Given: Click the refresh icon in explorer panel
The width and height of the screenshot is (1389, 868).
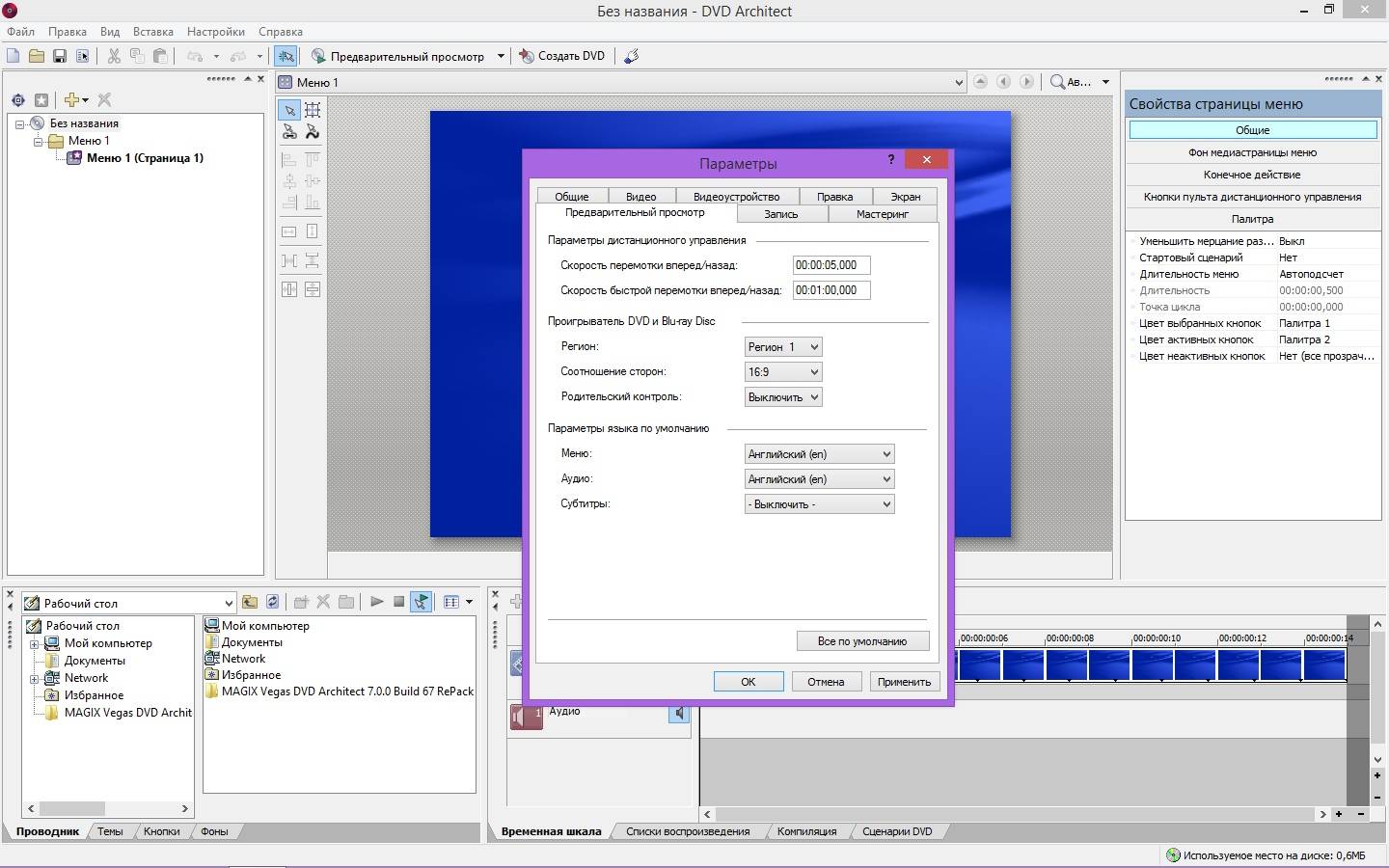Looking at the screenshot, I should [x=273, y=602].
